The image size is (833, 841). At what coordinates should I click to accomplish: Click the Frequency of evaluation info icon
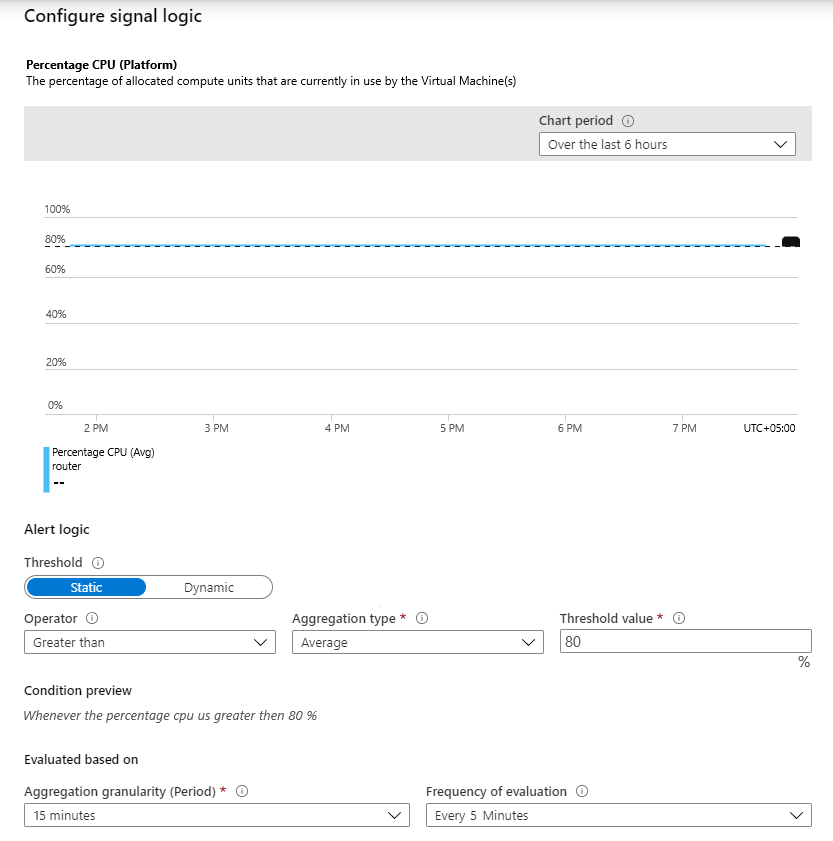click(582, 791)
